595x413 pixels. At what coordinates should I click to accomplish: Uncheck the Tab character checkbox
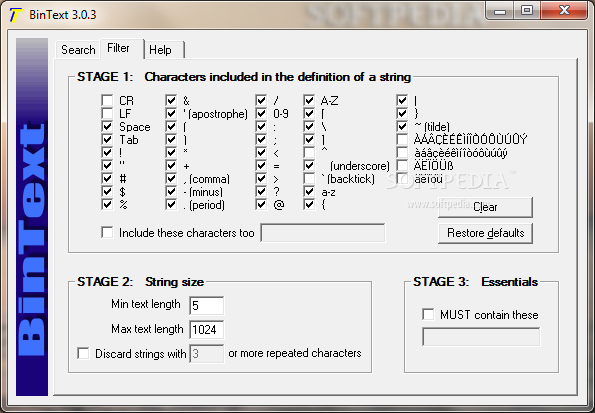[x=107, y=139]
